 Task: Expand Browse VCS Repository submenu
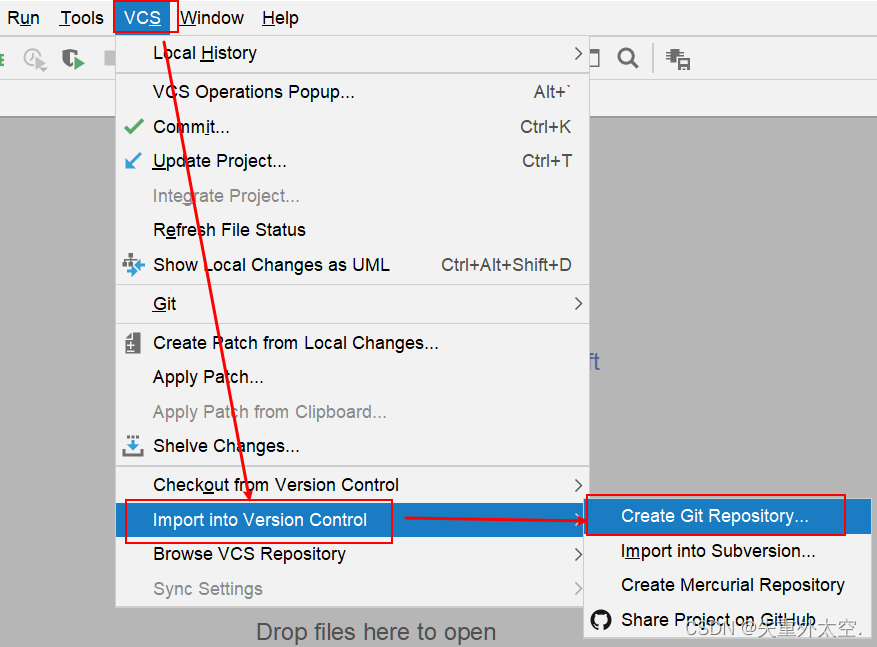point(350,554)
